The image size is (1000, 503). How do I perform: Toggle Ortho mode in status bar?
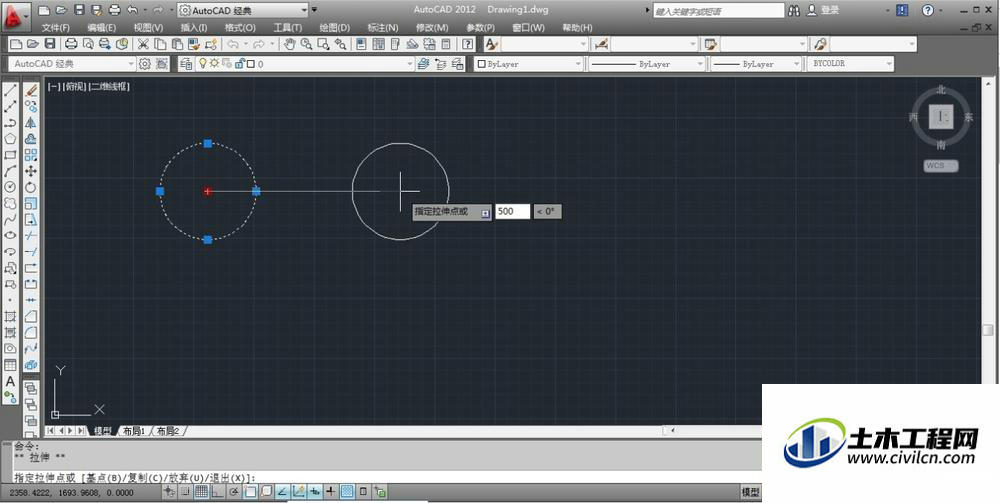coord(217,492)
